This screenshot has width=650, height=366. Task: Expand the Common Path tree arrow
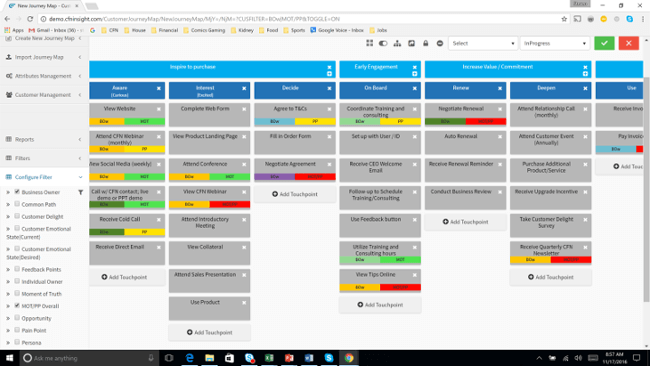tap(8, 204)
